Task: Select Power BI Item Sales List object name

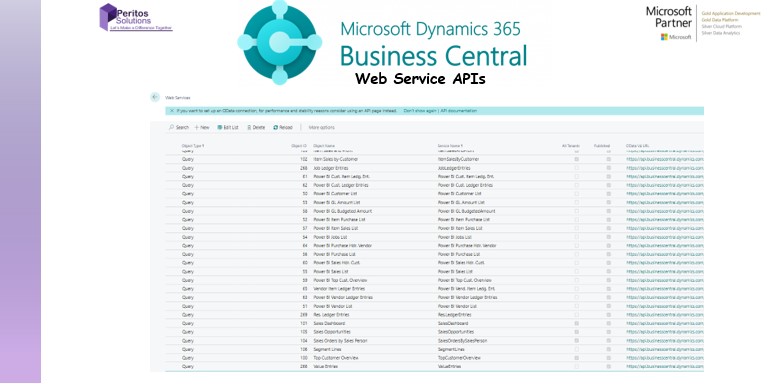Action: click(x=336, y=228)
